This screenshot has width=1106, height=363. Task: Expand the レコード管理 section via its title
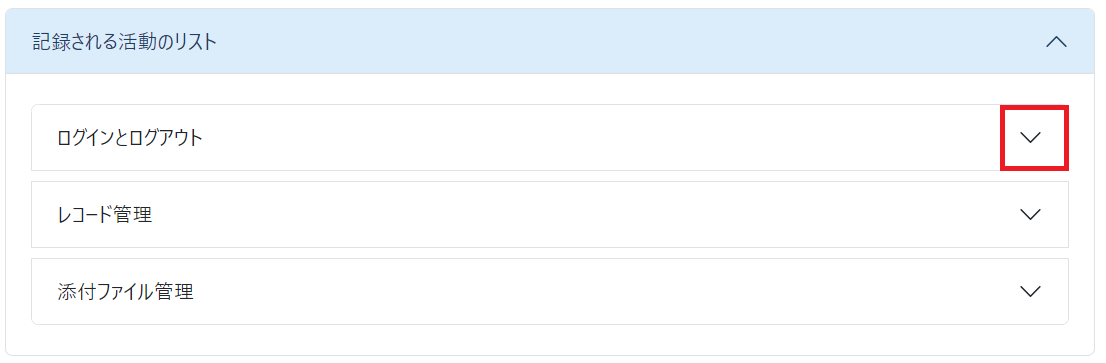[x=104, y=214]
